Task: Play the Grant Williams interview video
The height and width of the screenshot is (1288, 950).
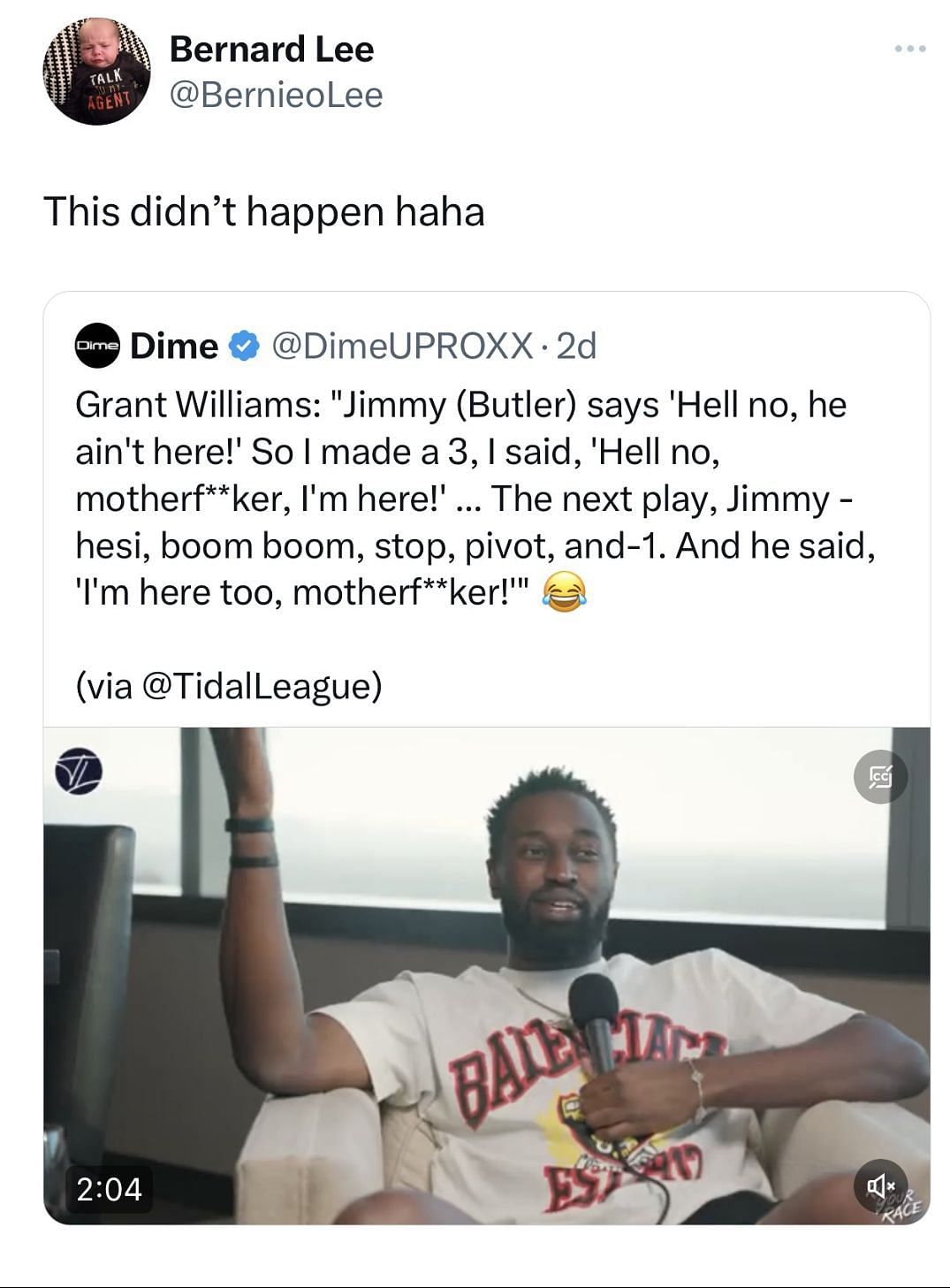Action: pyautogui.click(x=486, y=972)
